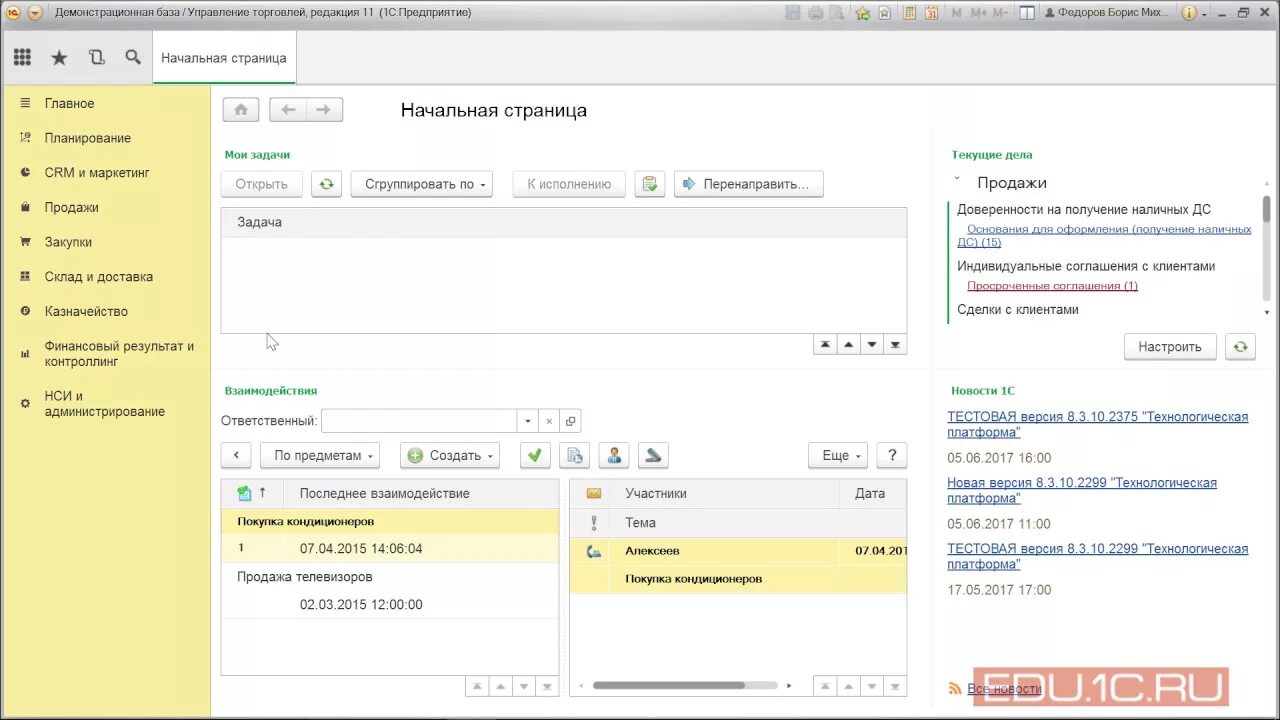
Task: Open link Просроченные соглашения (1)
Action: tap(1052, 286)
